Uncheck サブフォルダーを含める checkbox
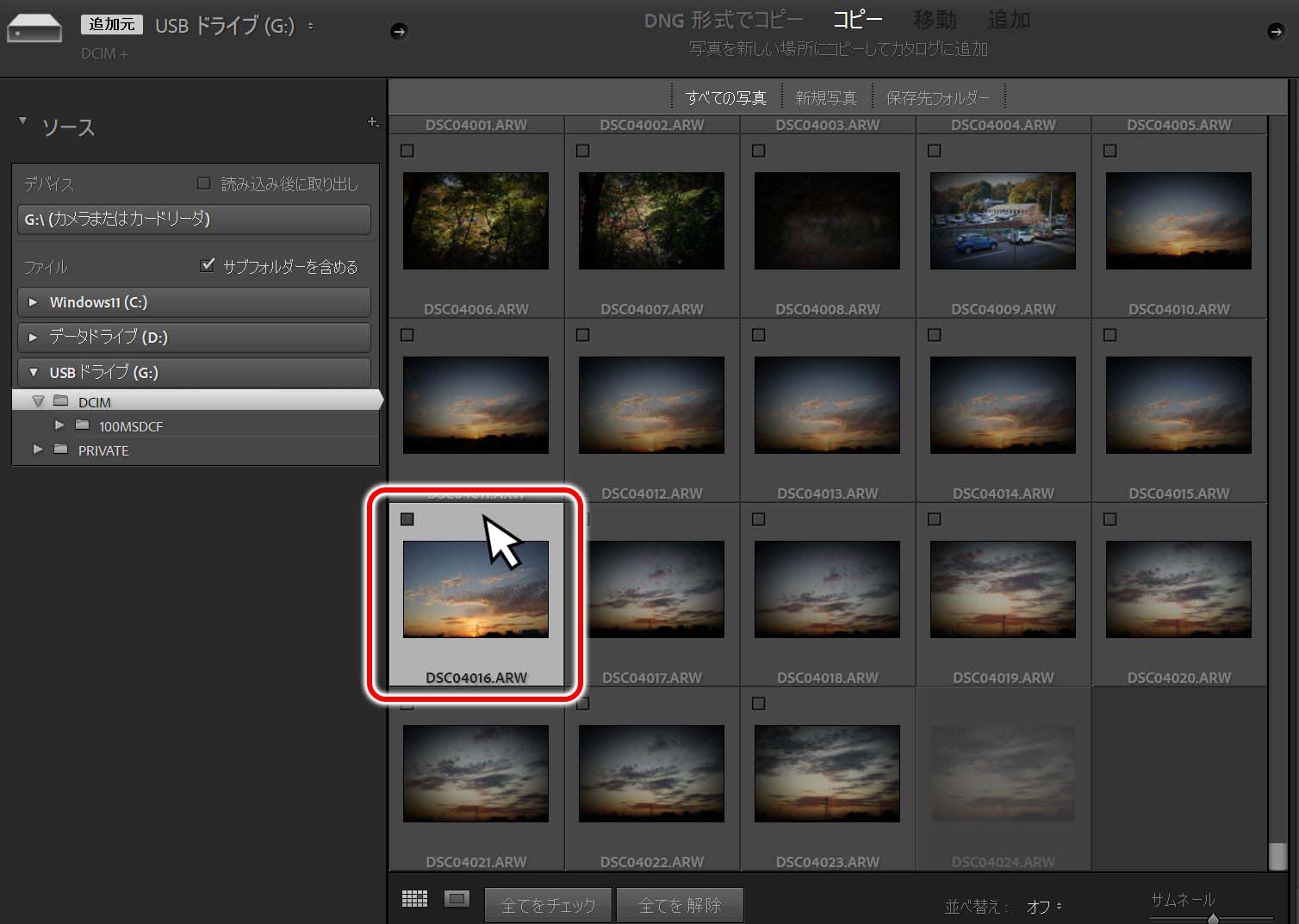This screenshot has width=1299, height=924. point(207,265)
